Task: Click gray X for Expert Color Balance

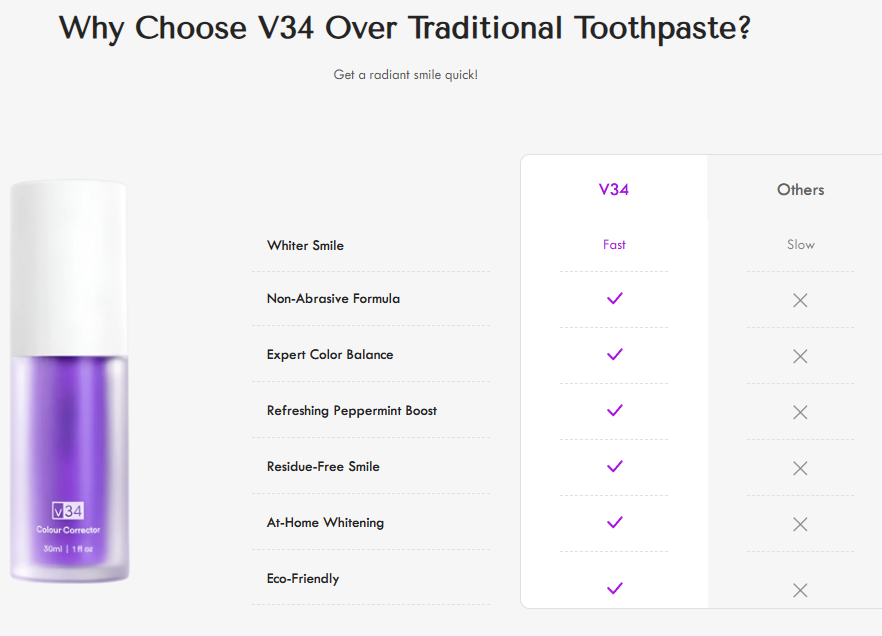Action: coord(800,356)
